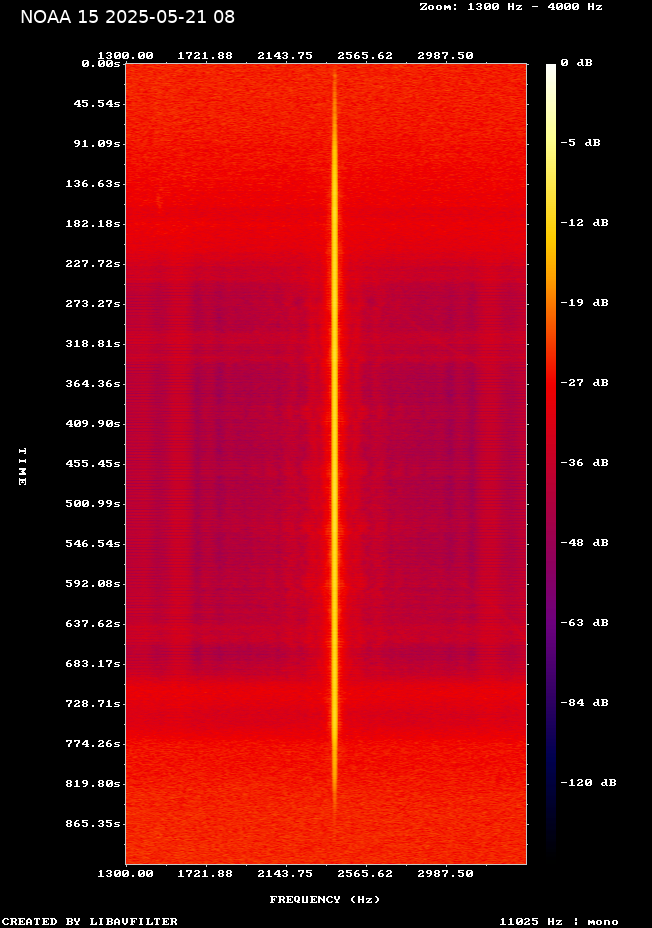Click the 819.80s time label
The width and height of the screenshot is (652, 928).
coord(93,784)
